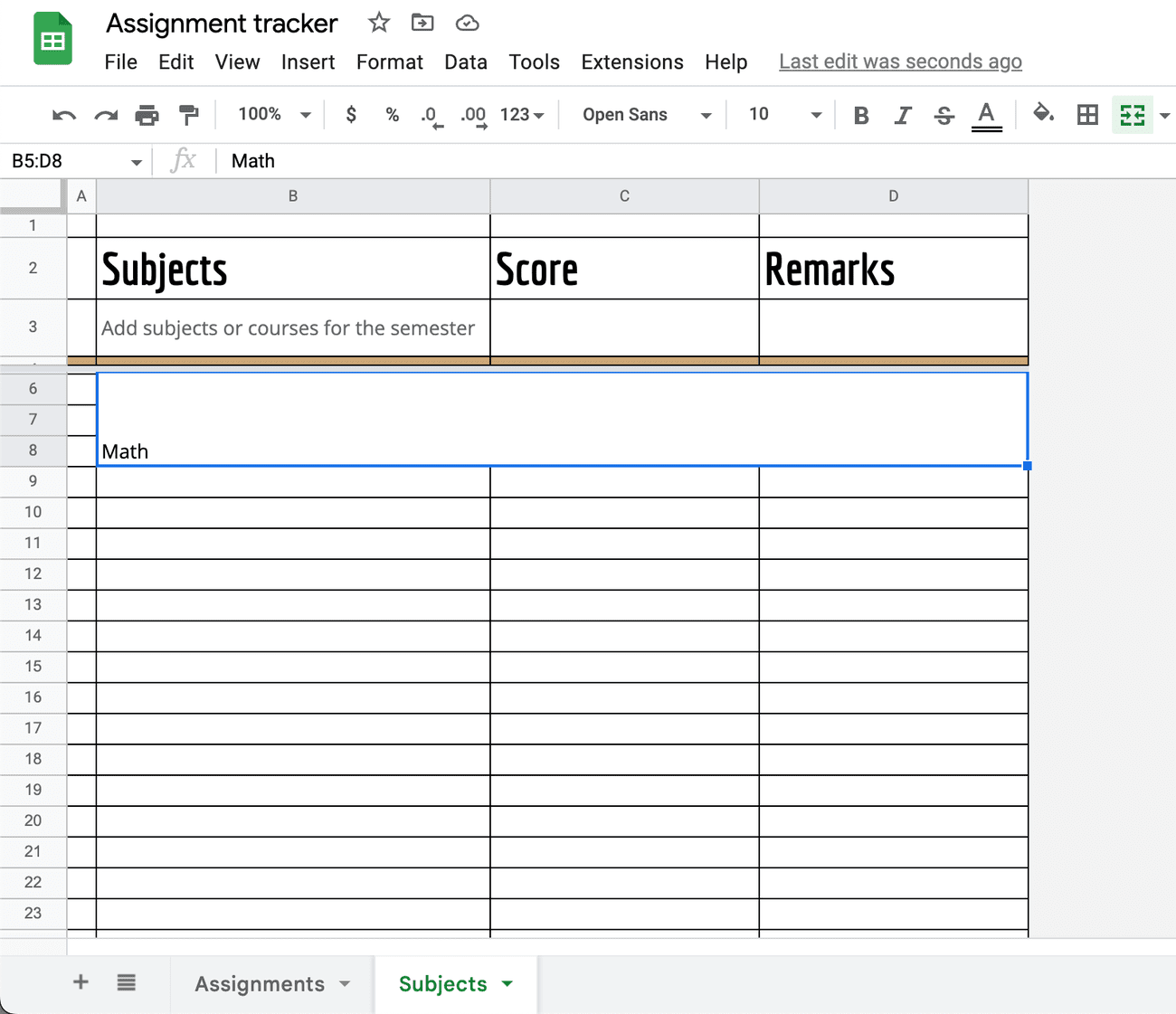Check the cloud save status icon
1176x1014 pixels.
[x=467, y=23]
